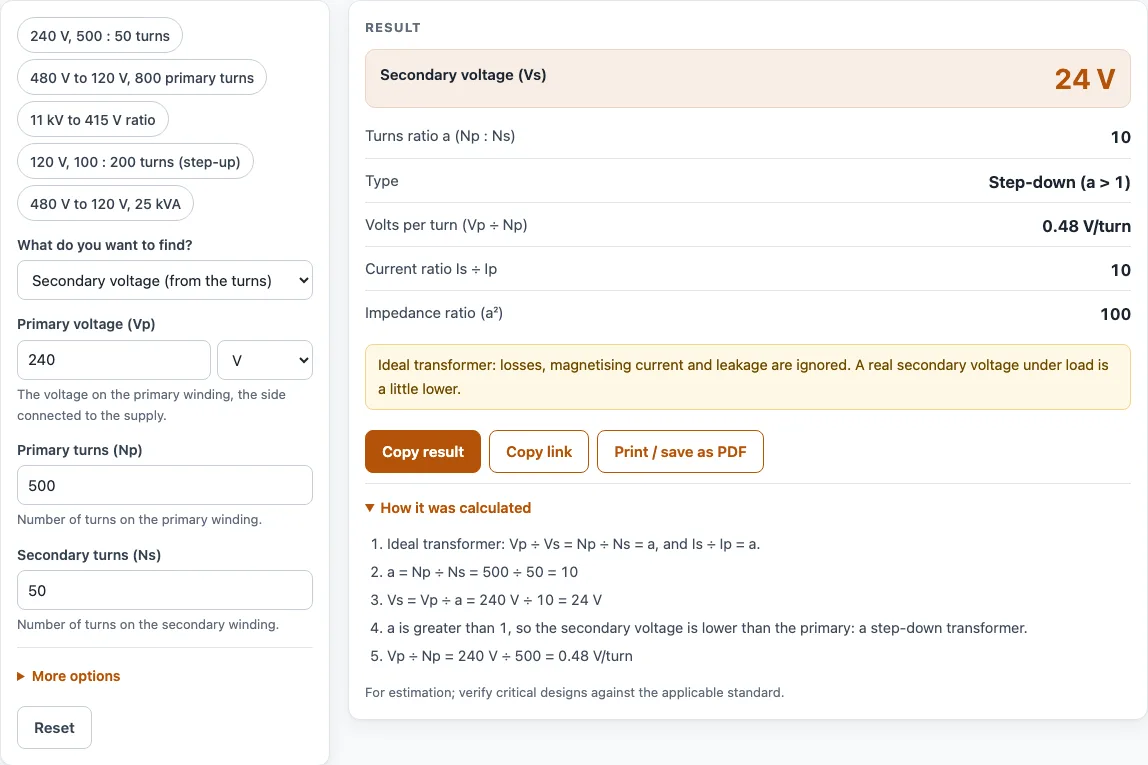Click step 4 about the step-down transformer
The width and height of the screenshot is (1148, 765).
tap(707, 628)
